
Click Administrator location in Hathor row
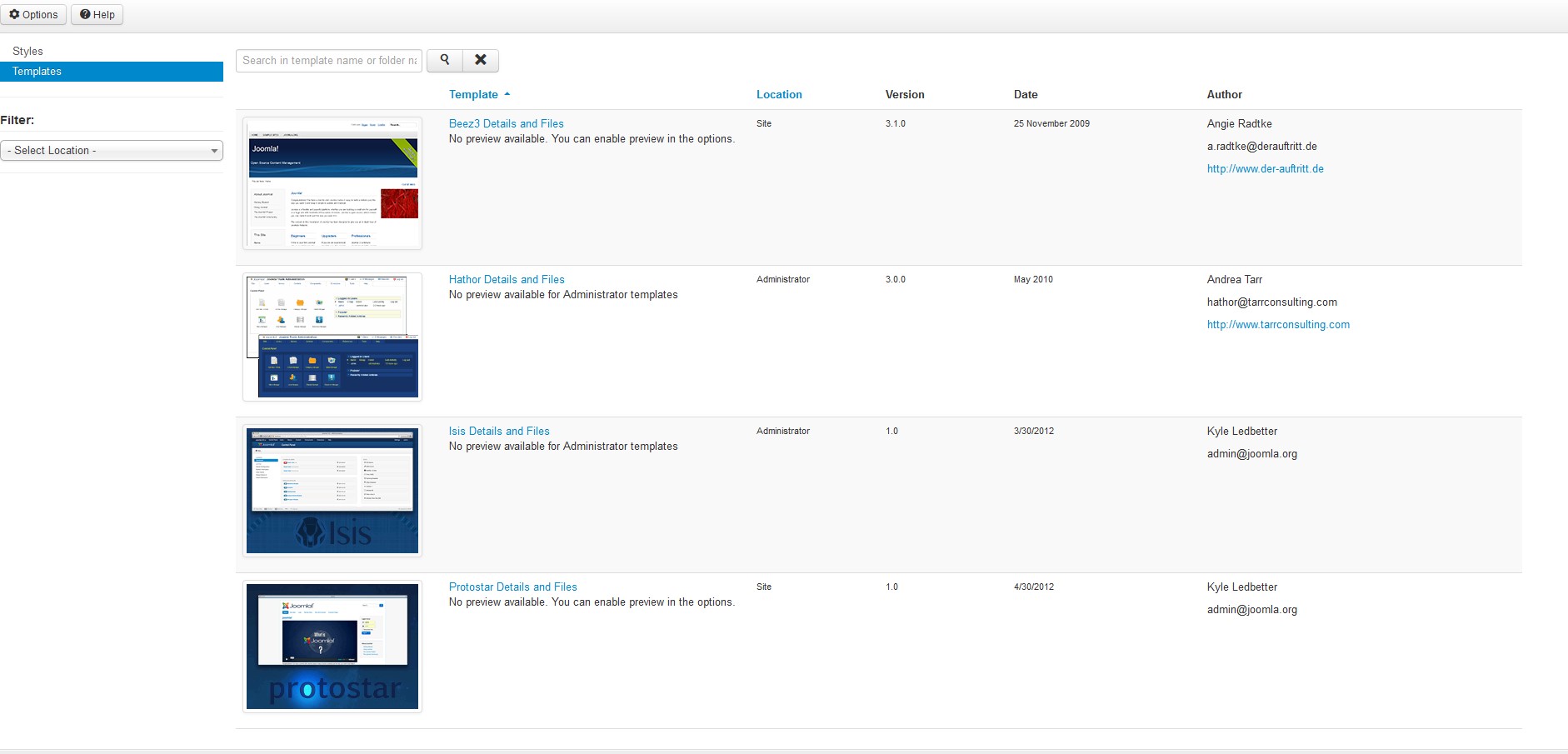point(783,279)
